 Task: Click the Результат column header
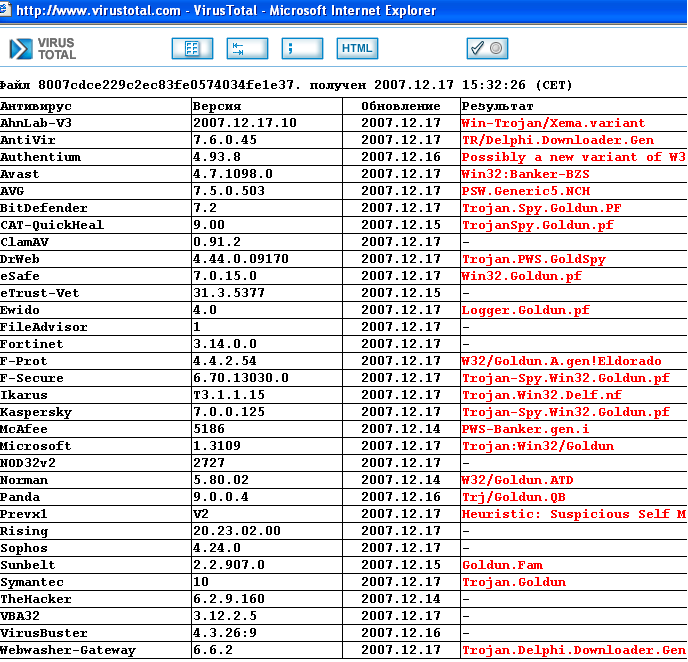497,106
